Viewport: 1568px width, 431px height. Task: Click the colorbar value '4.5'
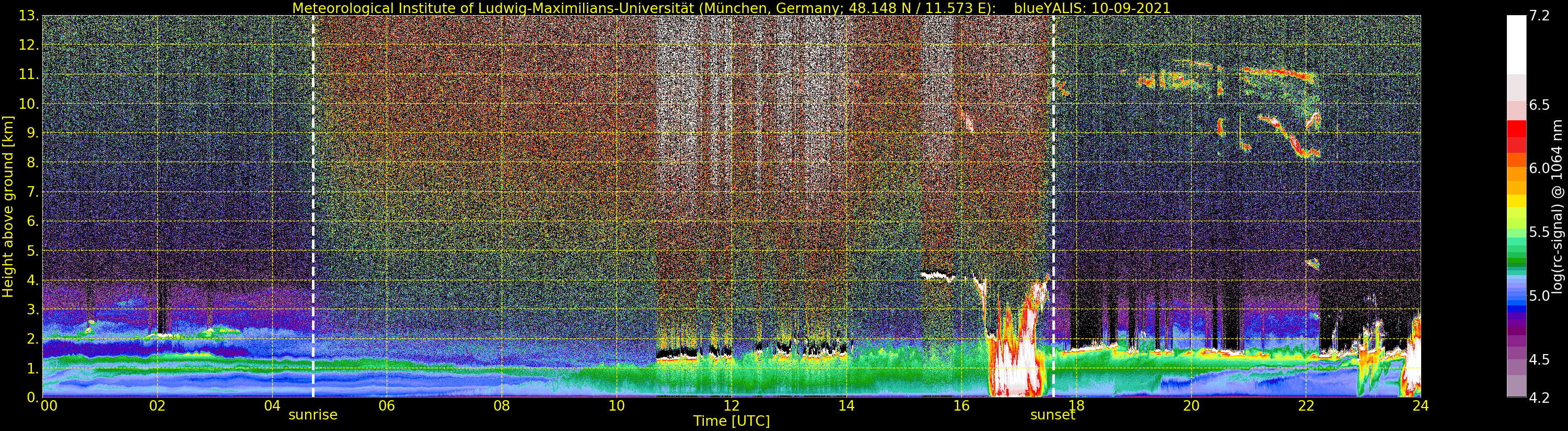click(1539, 360)
